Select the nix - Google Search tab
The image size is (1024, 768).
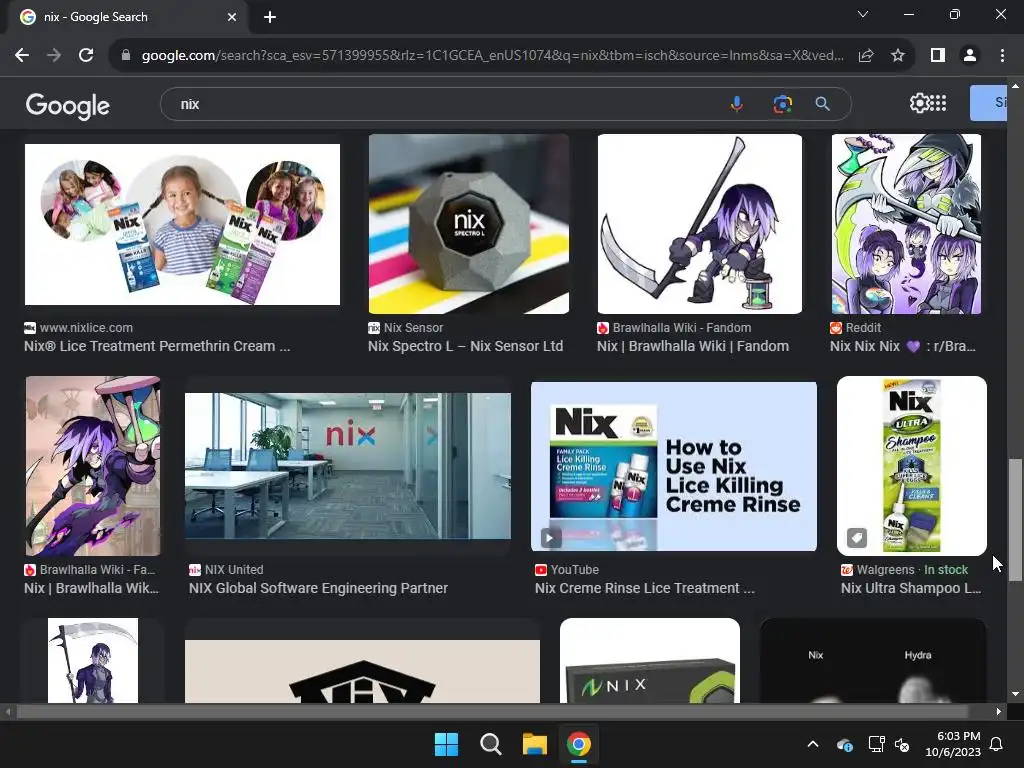click(127, 17)
